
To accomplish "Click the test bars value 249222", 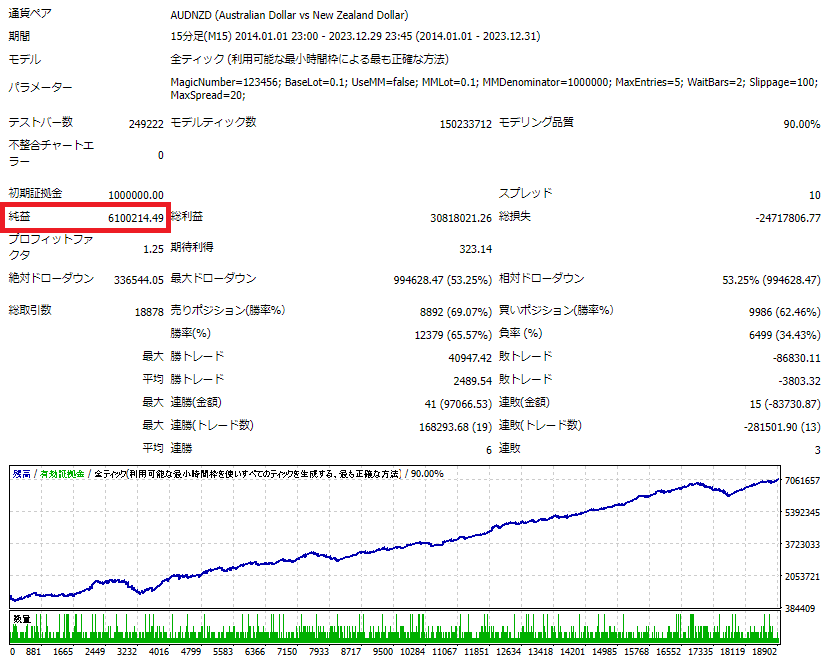I will [x=146, y=124].
